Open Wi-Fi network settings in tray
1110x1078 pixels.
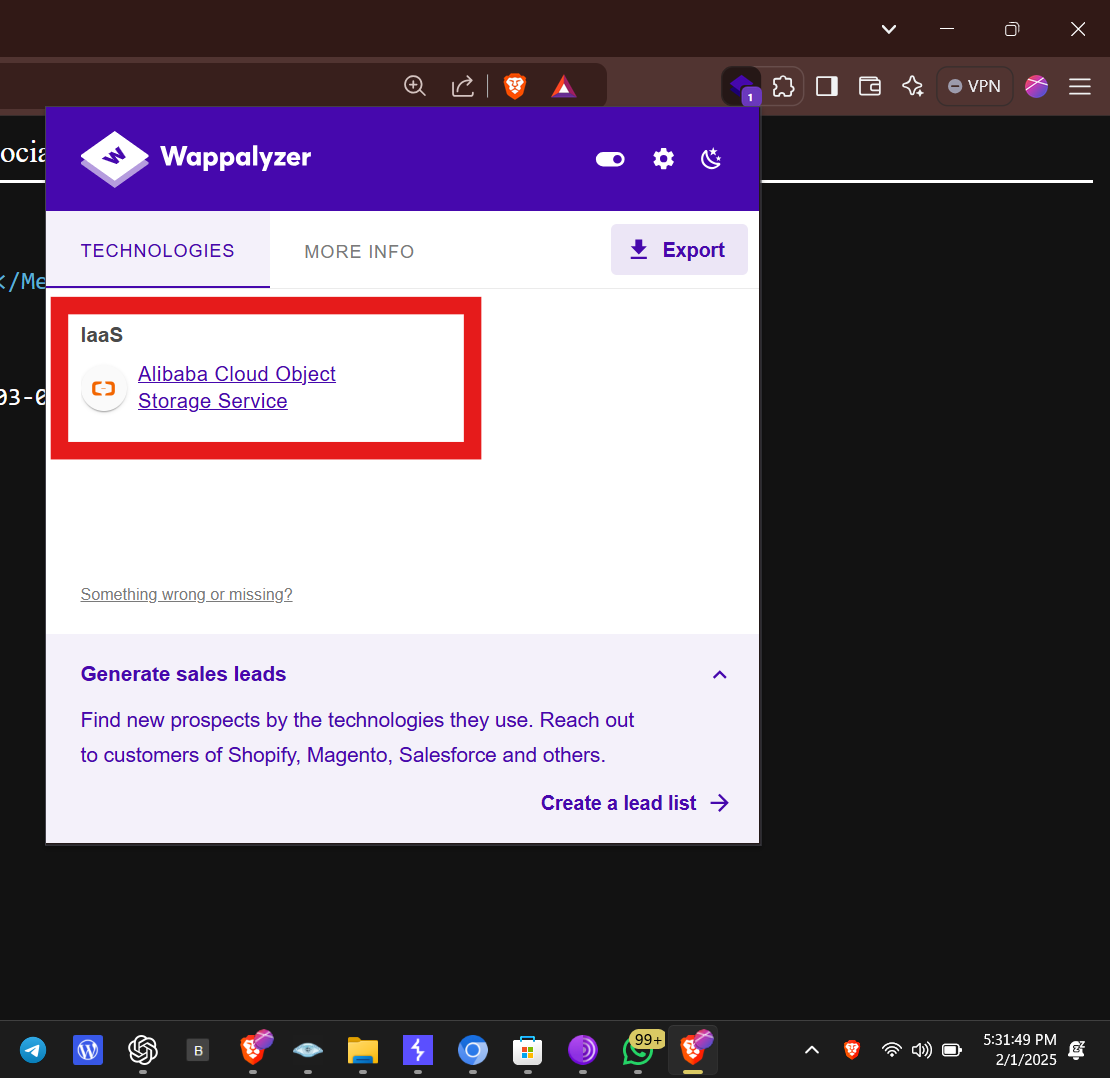tap(891, 1050)
